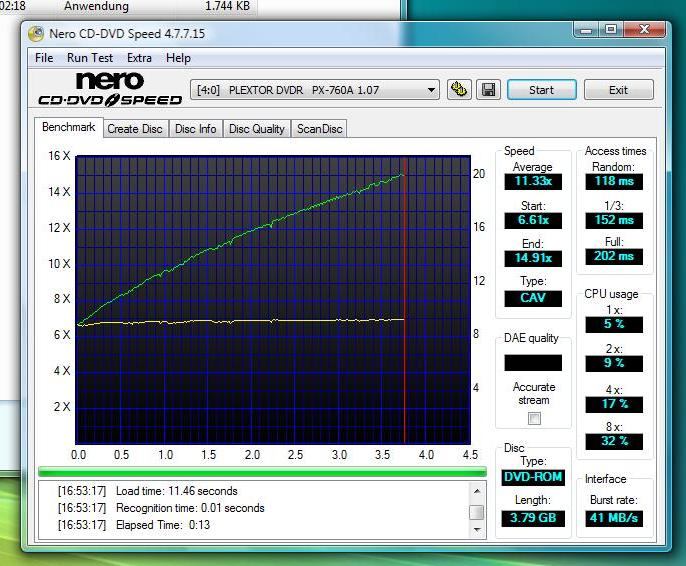This screenshot has height=566, width=686.
Task: Click the speed Type value CAV
Action: pyautogui.click(x=533, y=298)
